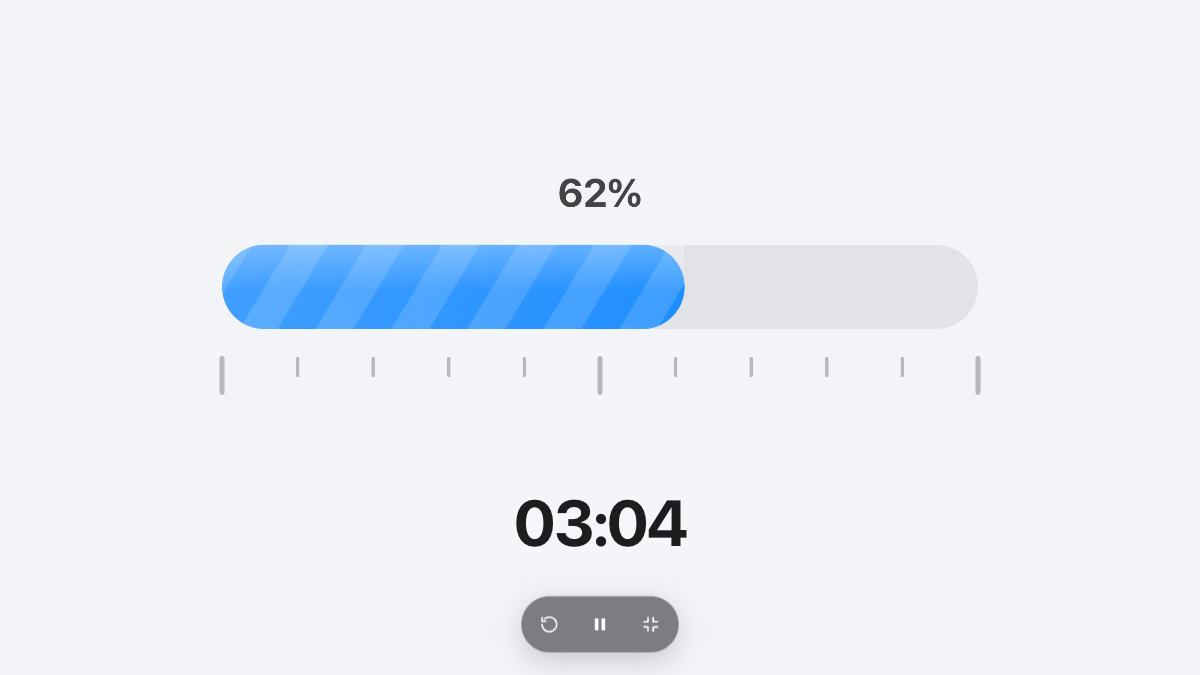Click the gray unfilled part of progress bar
The width and height of the screenshot is (1200, 675).
tap(831, 287)
